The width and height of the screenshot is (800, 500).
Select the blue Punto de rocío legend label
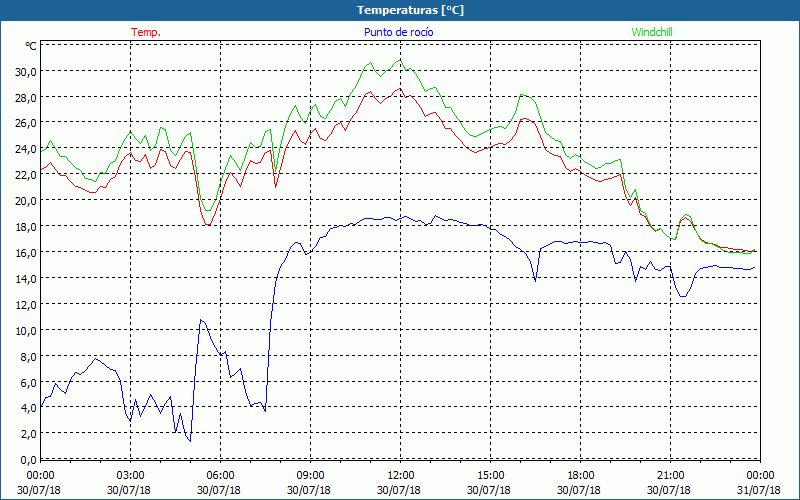[x=398, y=32]
